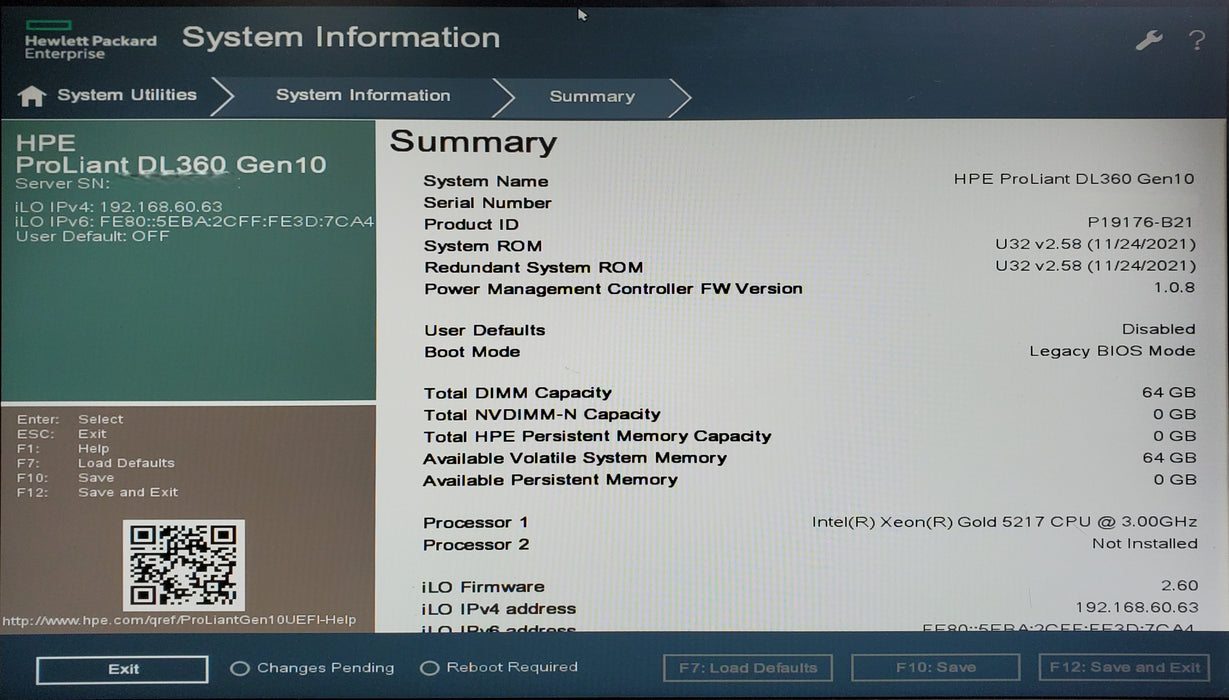Click the Exit button
The image size is (1229, 700).
(123, 669)
